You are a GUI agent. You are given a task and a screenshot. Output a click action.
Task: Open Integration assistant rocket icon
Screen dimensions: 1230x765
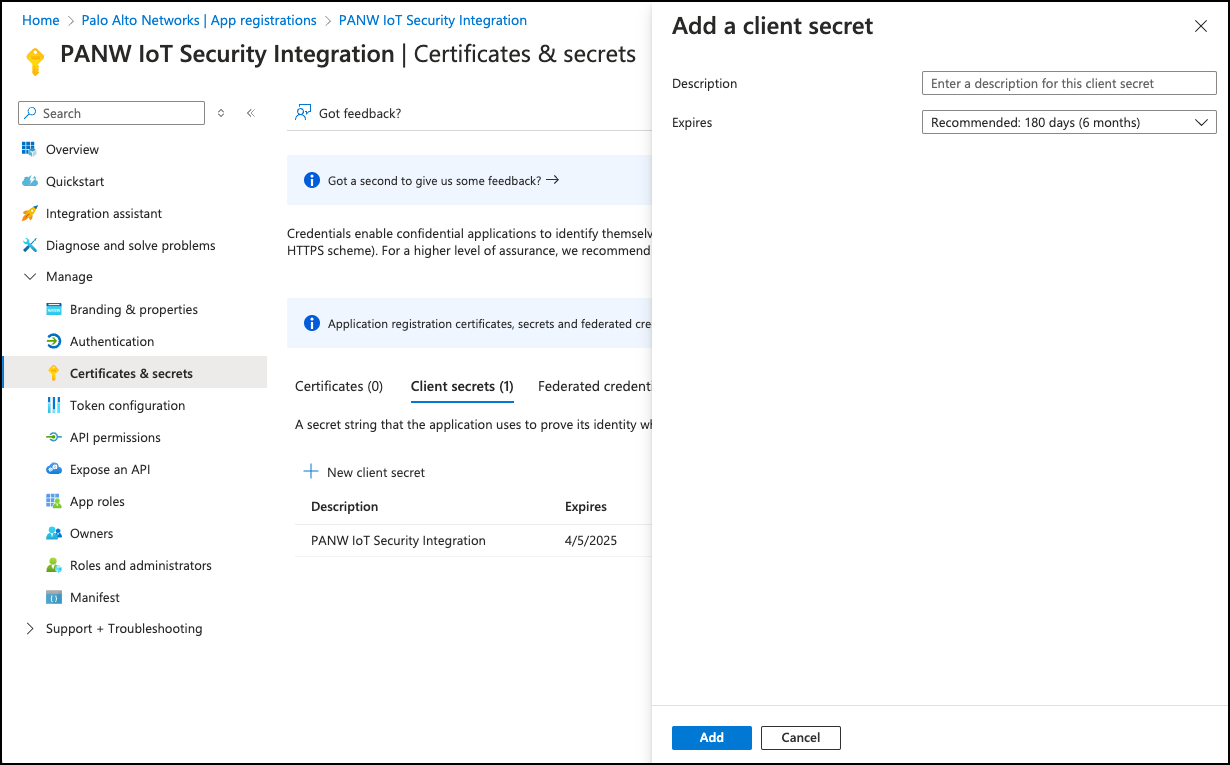click(x=29, y=213)
